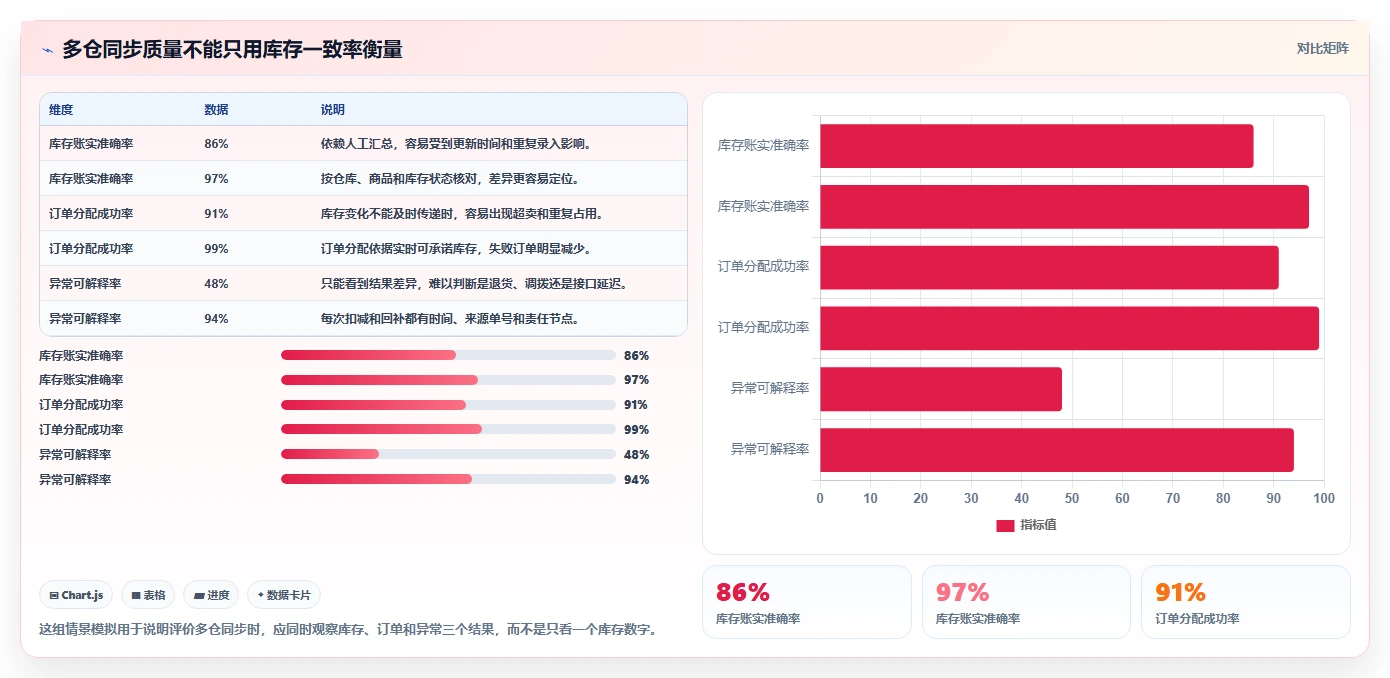Click table description starting with 每次扣减和回补
Screen dimensions: 1390x678
(x=450, y=319)
